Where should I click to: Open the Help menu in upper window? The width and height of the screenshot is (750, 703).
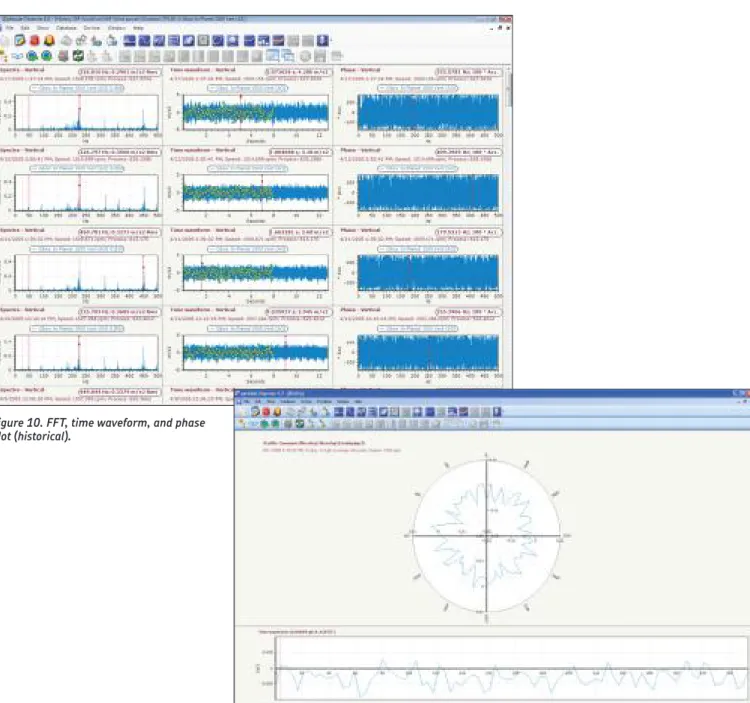tap(138, 28)
